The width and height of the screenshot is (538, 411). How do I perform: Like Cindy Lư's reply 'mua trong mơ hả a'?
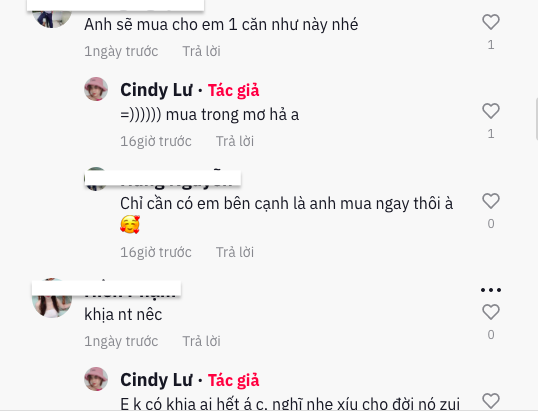tap(491, 111)
